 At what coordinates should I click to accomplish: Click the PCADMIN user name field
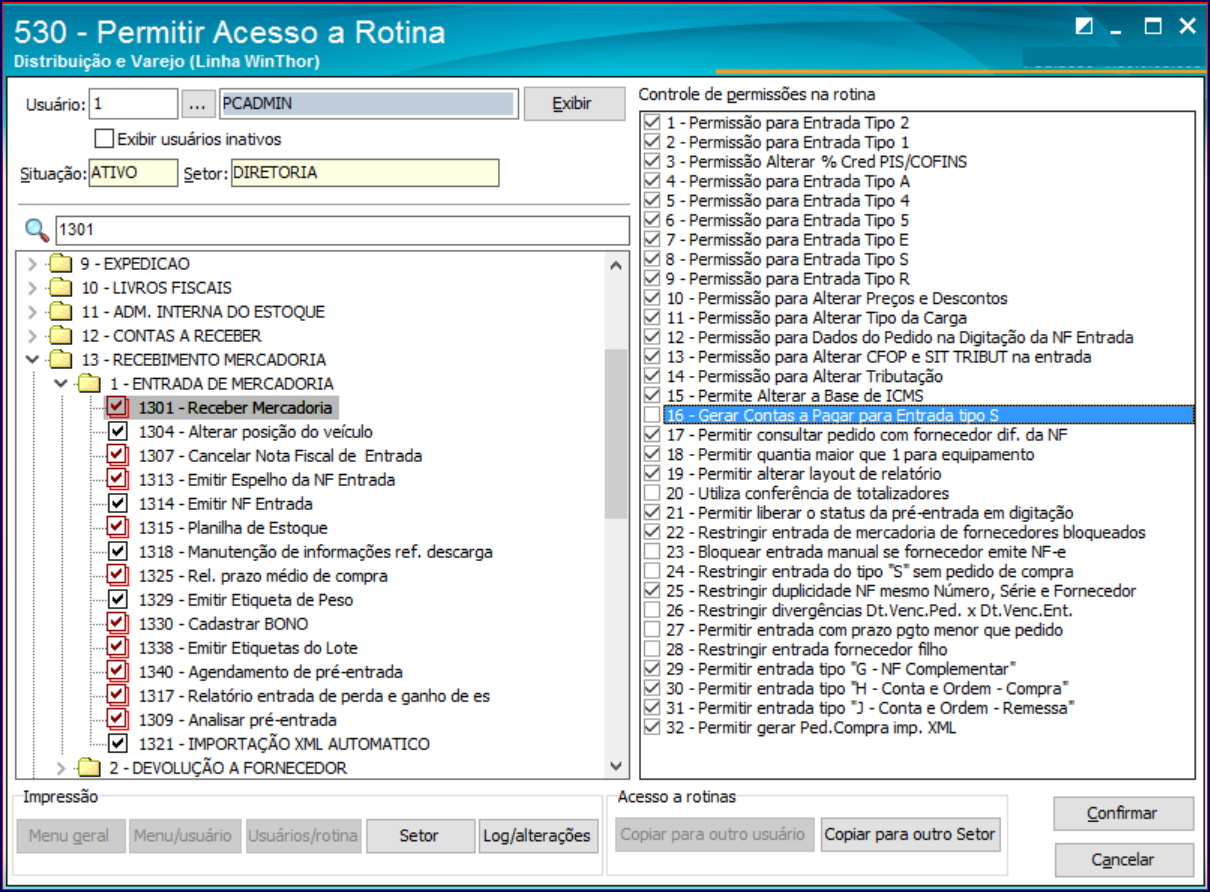pyautogui.click(x=369, y=103)
